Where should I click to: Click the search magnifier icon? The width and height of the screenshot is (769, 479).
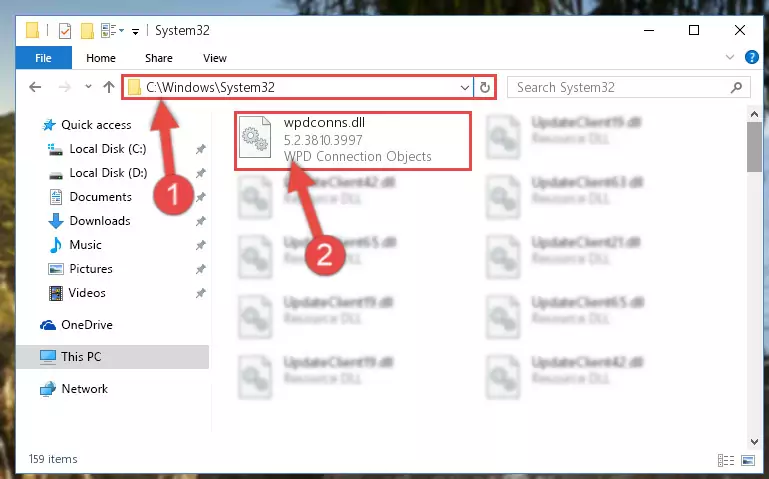coord(736,87)
